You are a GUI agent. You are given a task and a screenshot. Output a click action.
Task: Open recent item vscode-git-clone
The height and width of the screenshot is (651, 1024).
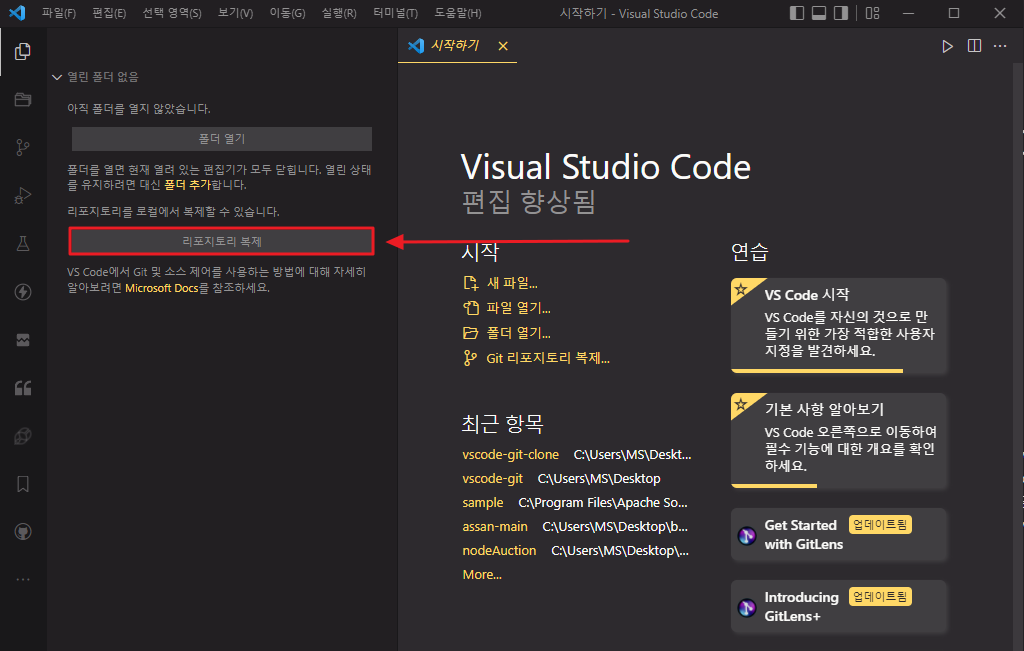pyautogui.click(x=511, y=454)
